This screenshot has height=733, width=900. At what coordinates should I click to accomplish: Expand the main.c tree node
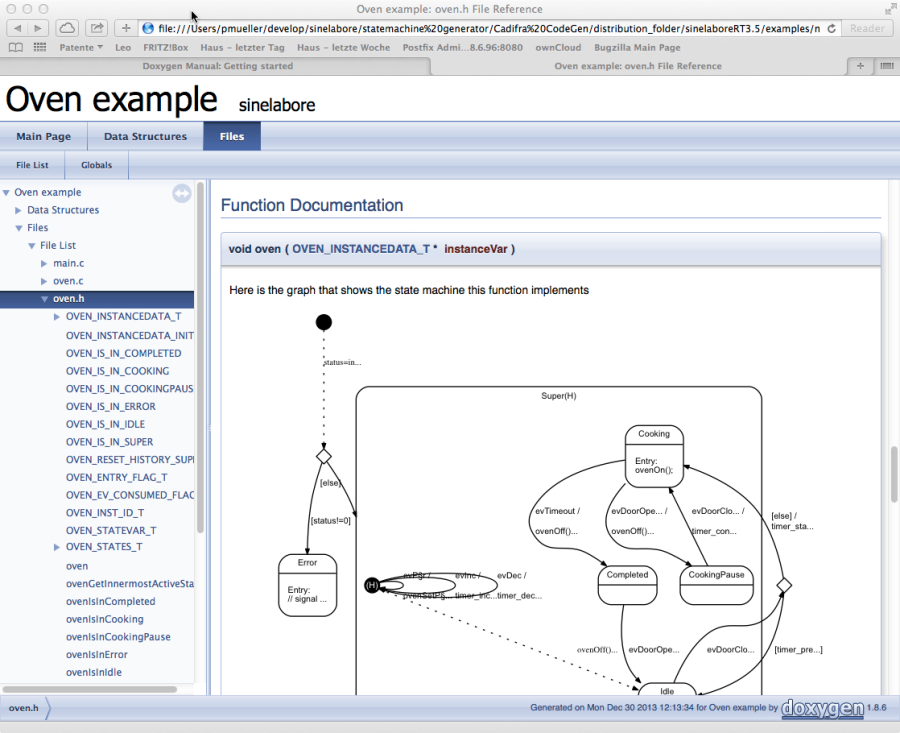pyautogui.click(x=44, y=263)
